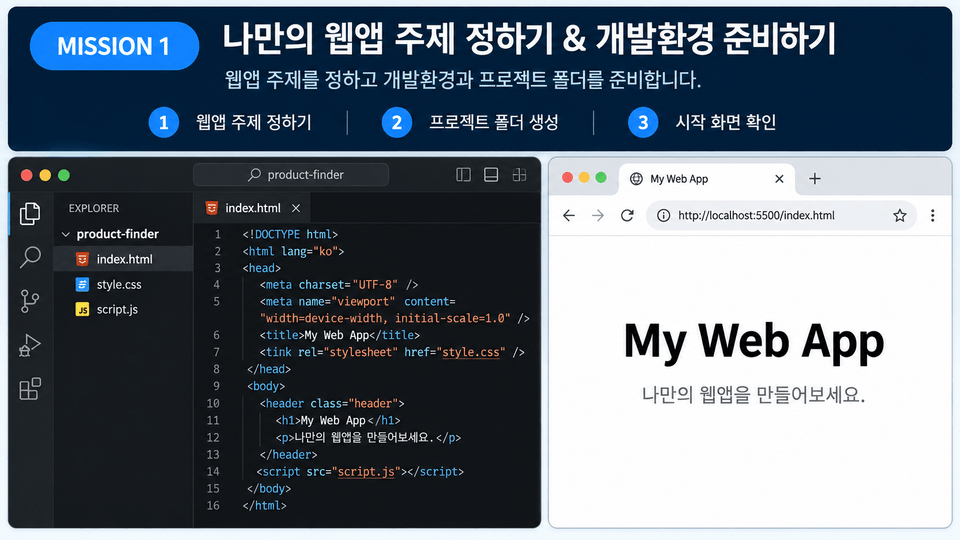Select script.js in the Explorer tree
Screen dimensions: 960x540
point(123,310)
